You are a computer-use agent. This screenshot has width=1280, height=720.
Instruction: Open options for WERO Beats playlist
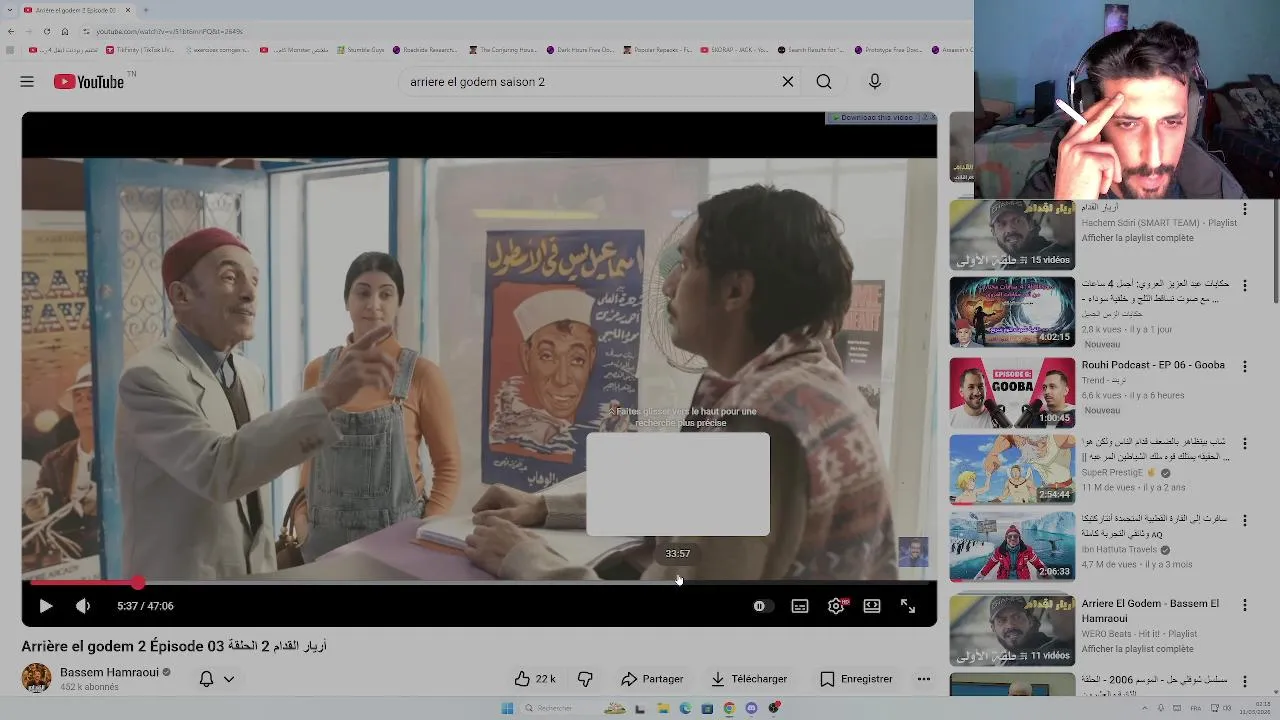(x=1245, y=605)
